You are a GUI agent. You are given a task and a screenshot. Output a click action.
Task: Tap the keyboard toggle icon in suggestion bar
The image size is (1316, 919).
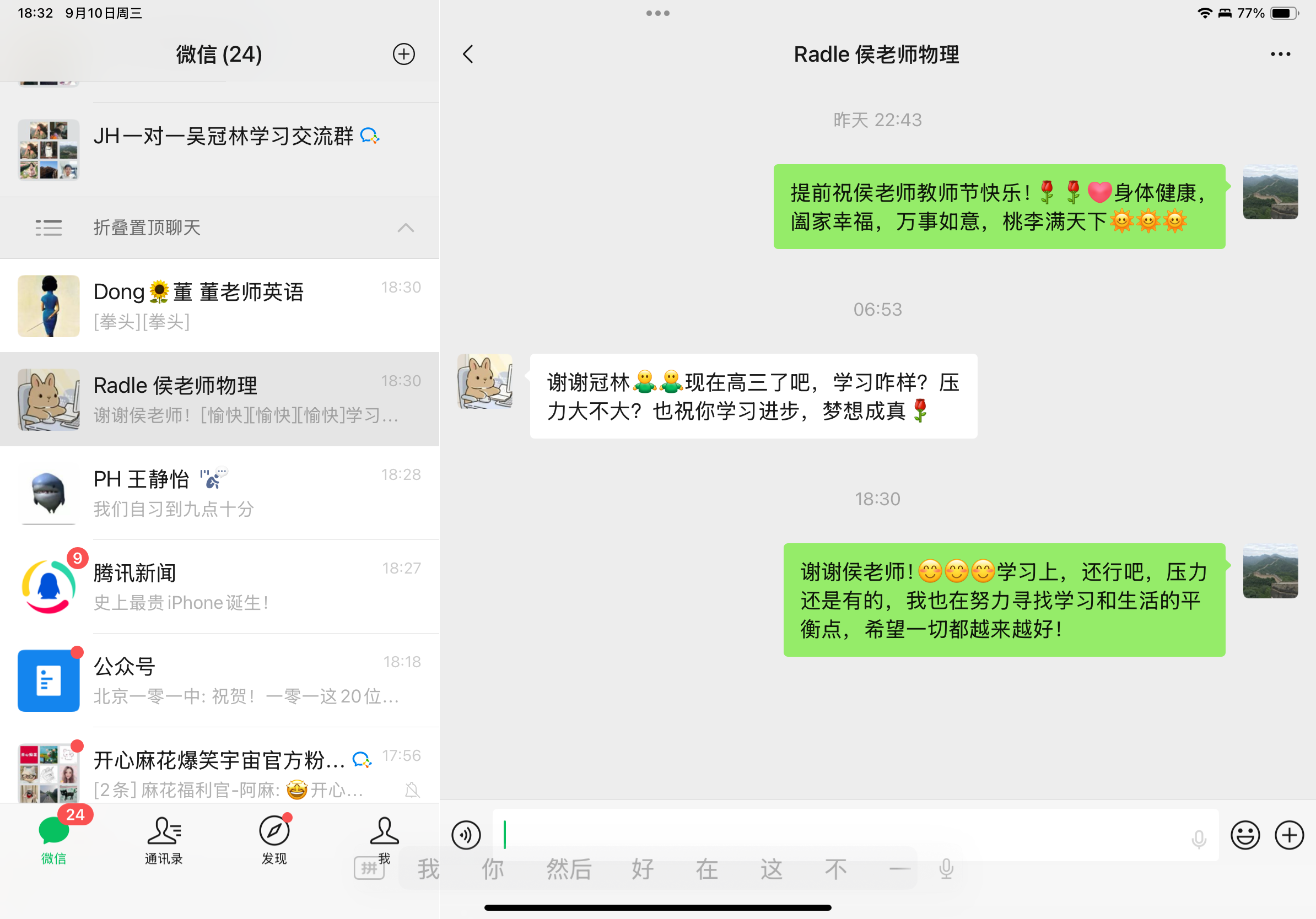(368, 868)
